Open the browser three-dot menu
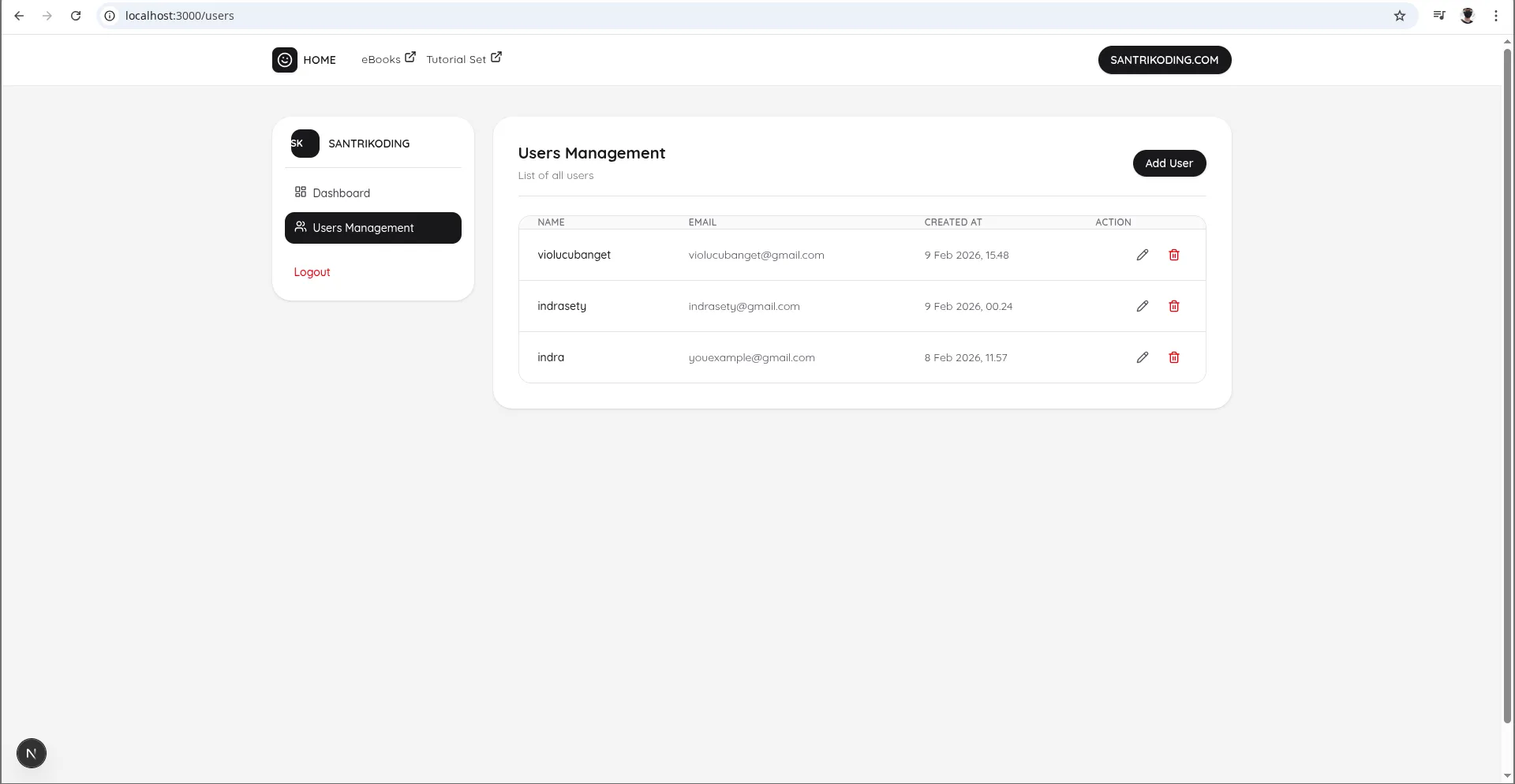Viewport: 1515px width, 784px height. click(x=1496, y=16)
